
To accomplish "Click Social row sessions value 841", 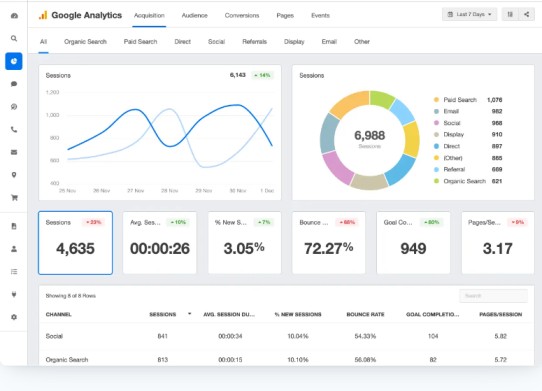I will [x=162, y=336].
